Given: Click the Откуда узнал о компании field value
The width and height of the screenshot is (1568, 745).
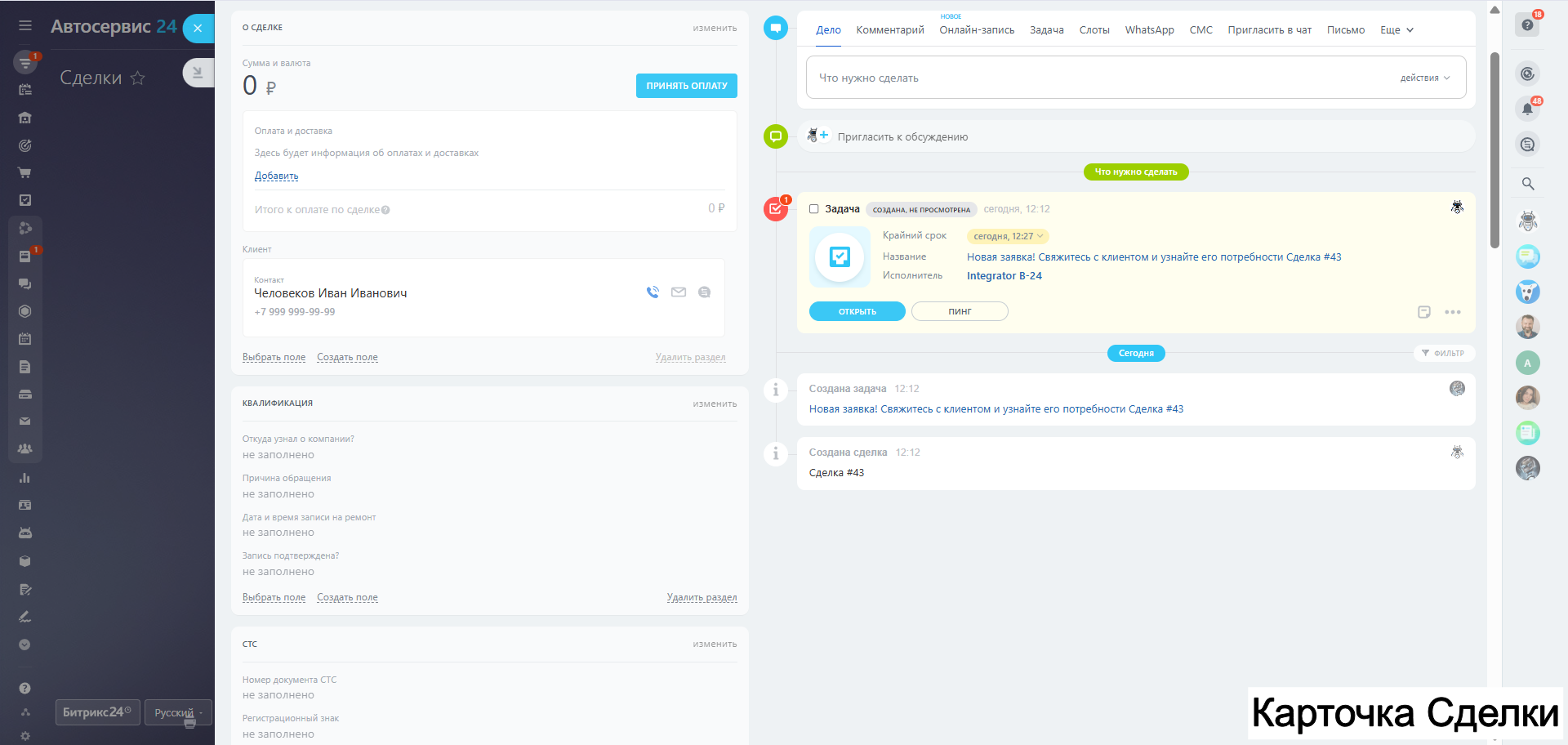Looking at the screenshot, I should [278, 455].
